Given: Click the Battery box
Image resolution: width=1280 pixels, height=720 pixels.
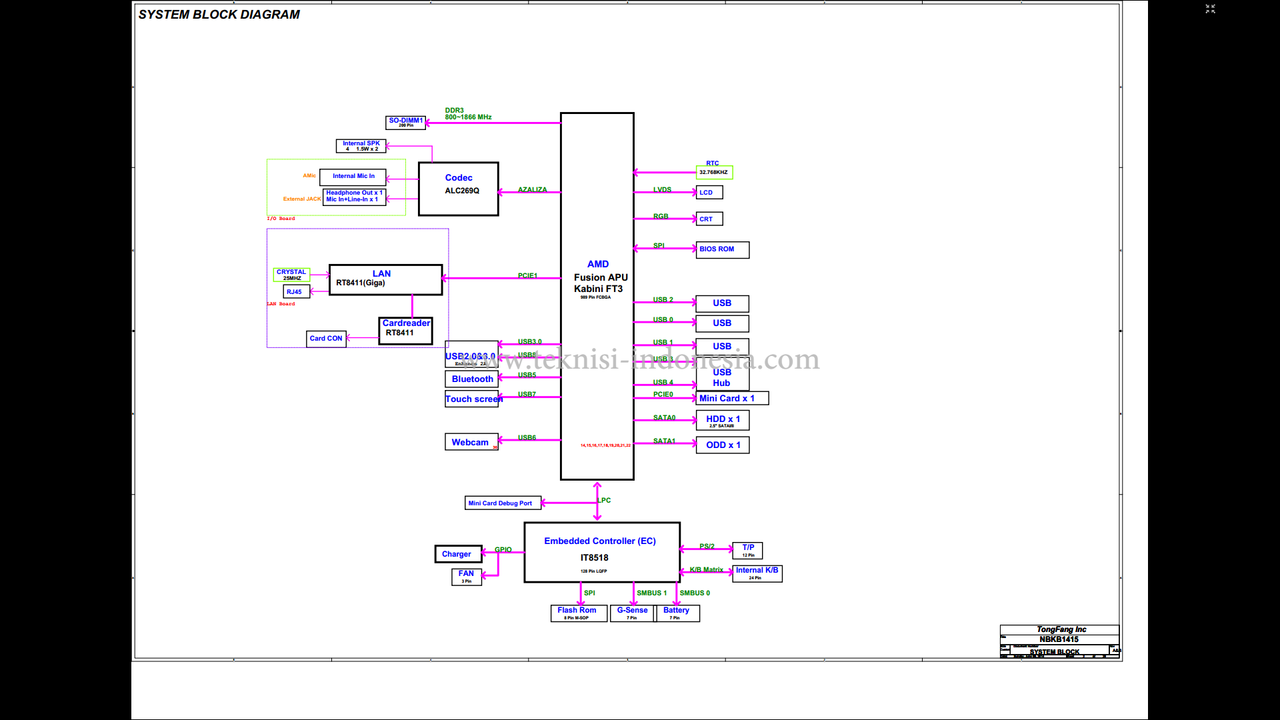Looking at the screenshot, I should 678,613.
